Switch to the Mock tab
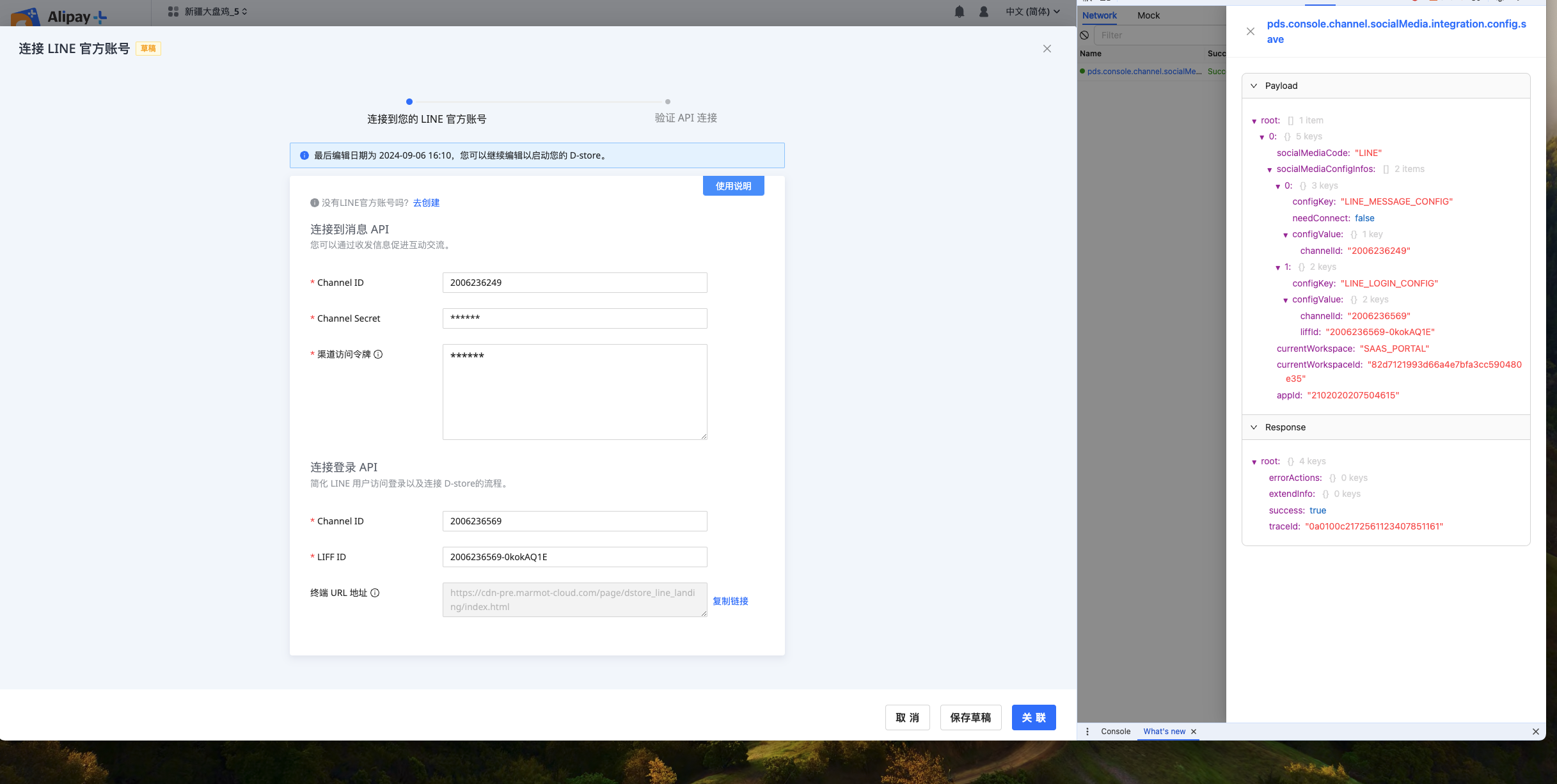This screenshot has height=784, width=1557. (x=1148, y=15)
